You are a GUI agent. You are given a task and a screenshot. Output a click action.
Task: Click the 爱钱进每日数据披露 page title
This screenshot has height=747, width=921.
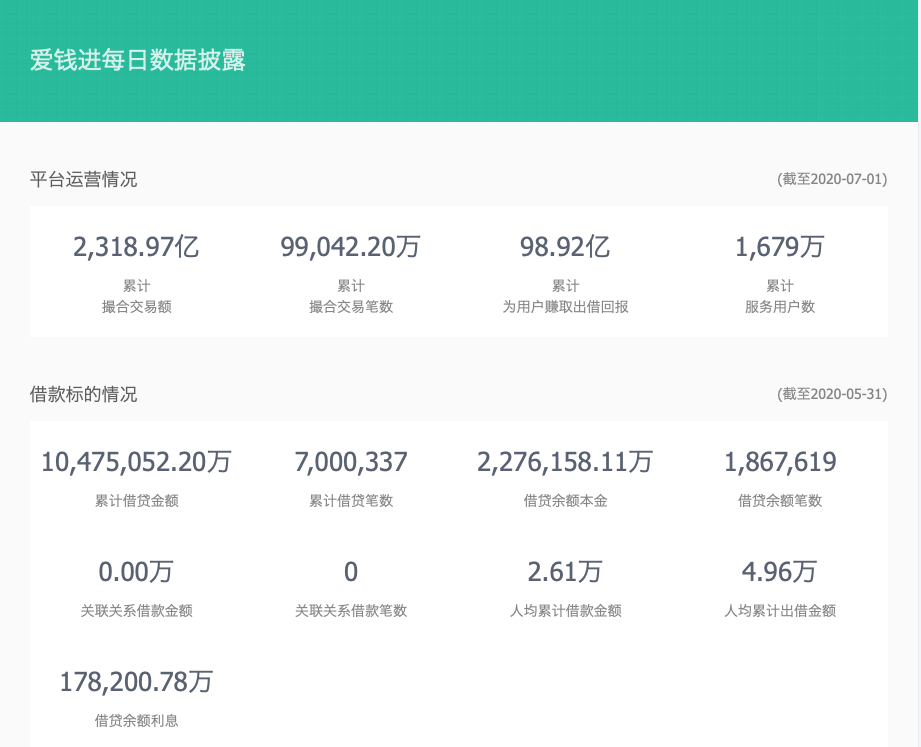click(138, 60)
